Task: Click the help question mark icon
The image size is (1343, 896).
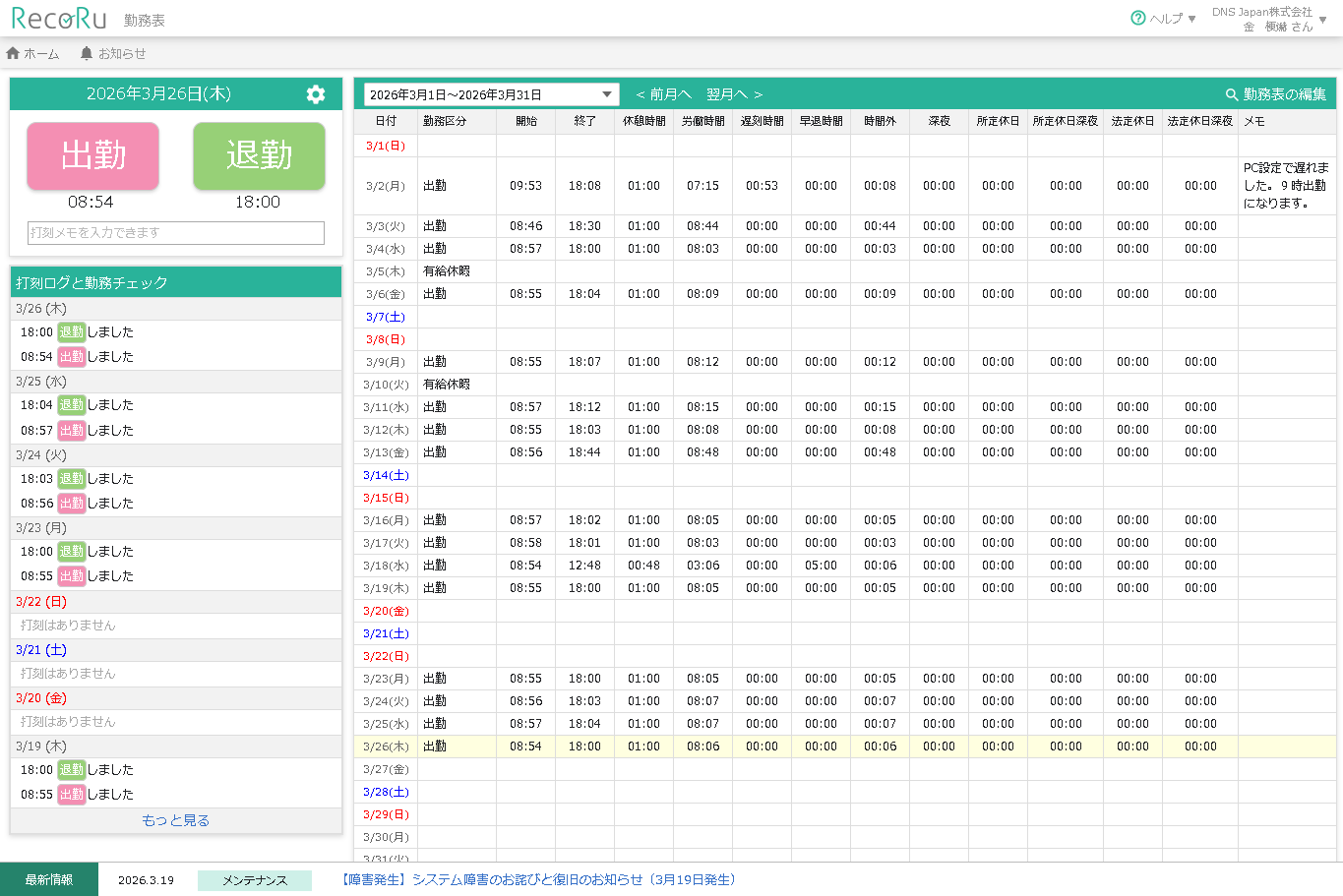Action: coord(1138,18)
